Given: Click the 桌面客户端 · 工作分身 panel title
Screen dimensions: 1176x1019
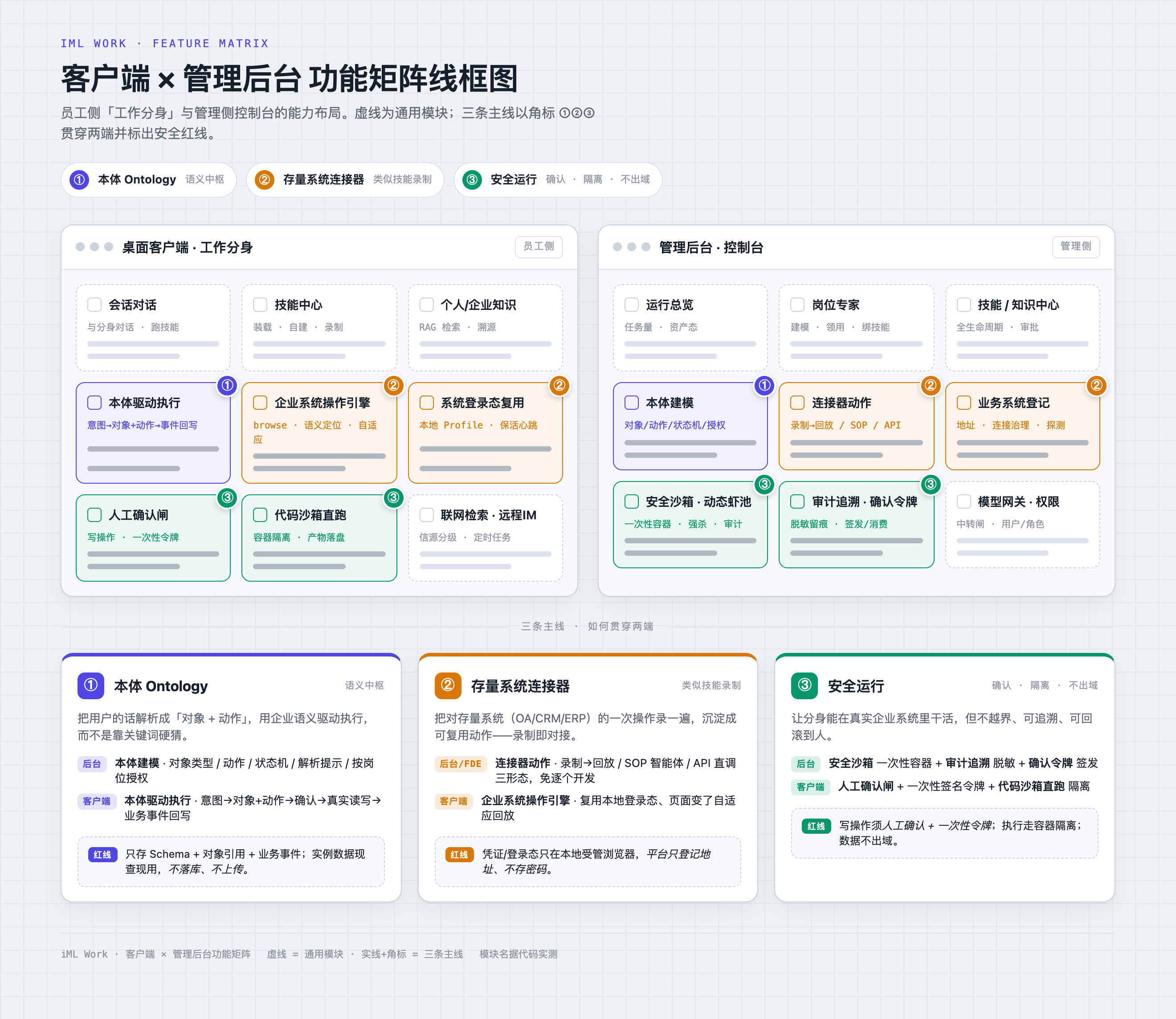Looking at the screenshot, I should tap(188, 247).
